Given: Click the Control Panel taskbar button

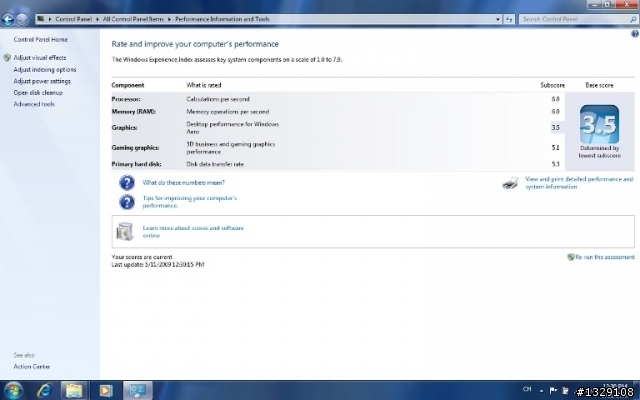Looking at the screenshot, I should point(137,391).
